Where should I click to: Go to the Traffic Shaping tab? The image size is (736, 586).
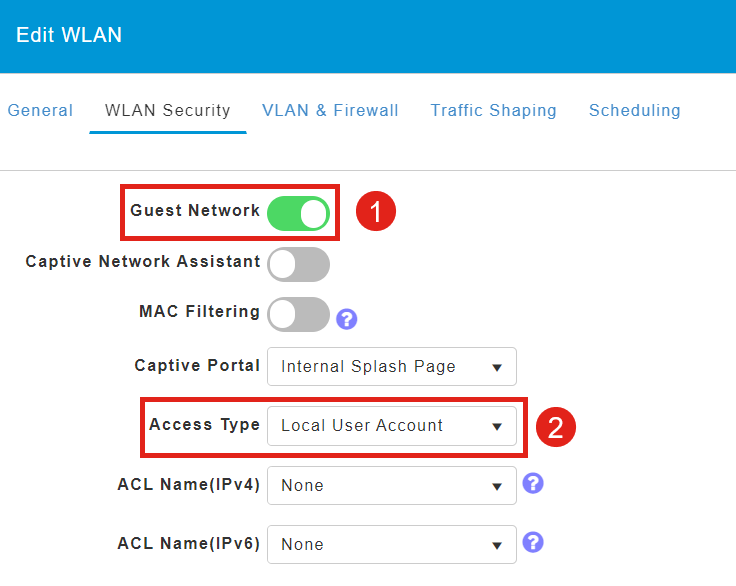point(493,110)
